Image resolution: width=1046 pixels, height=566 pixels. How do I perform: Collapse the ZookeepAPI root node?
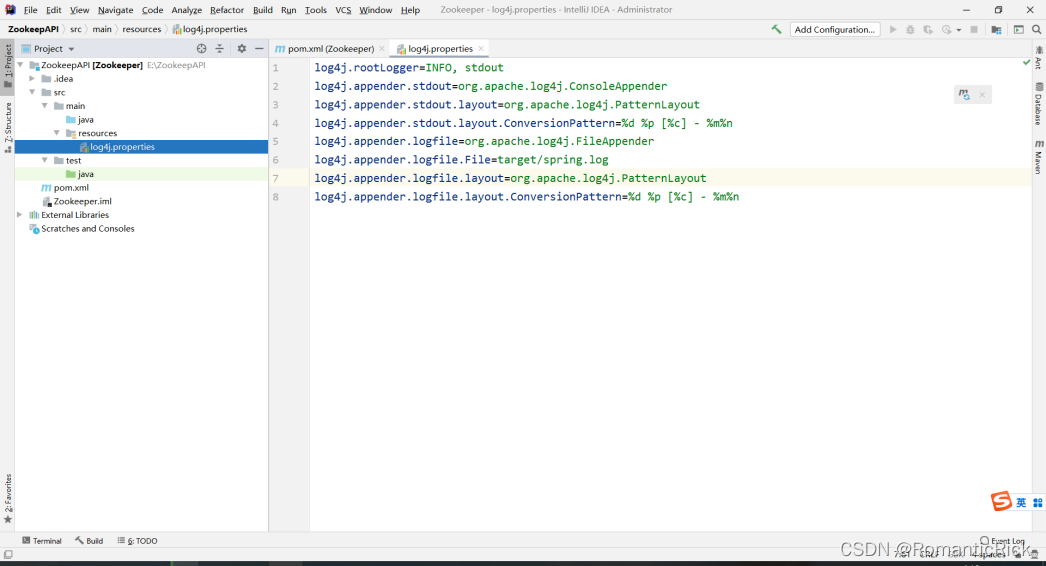(x=21, y=65)
